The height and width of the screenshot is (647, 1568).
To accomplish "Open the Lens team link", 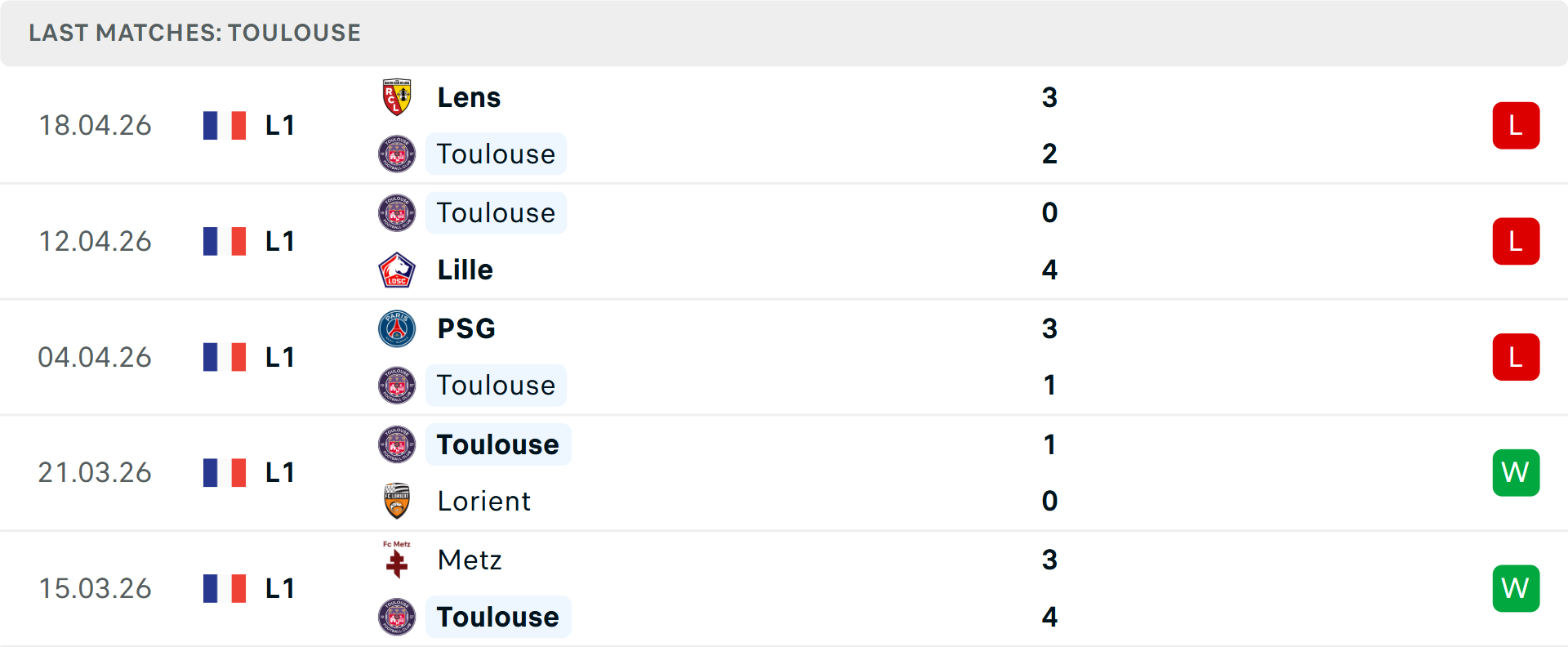I will click(469, 97).
